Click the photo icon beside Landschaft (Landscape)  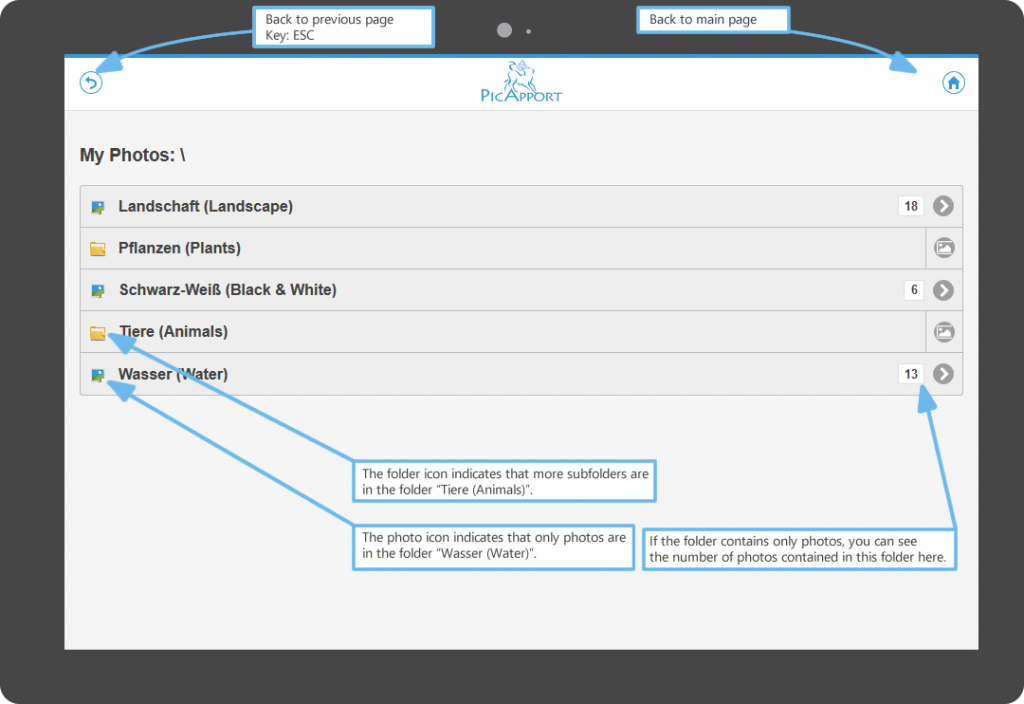98,207
